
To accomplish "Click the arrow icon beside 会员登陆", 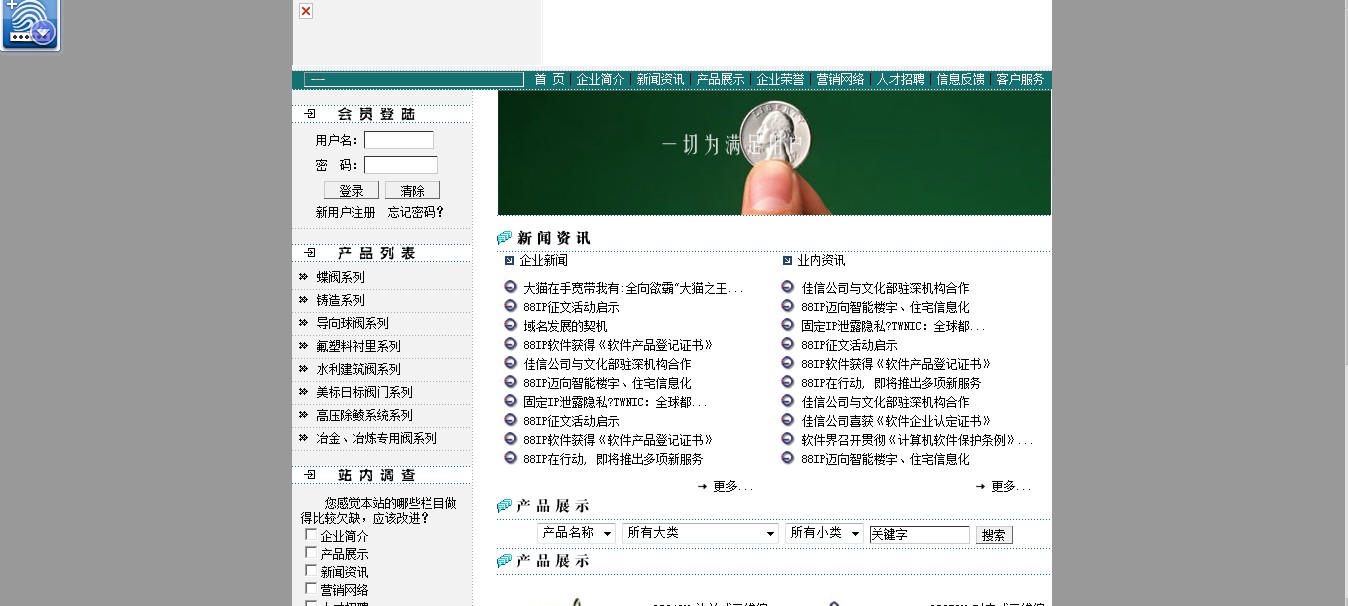I will point(310,114).
